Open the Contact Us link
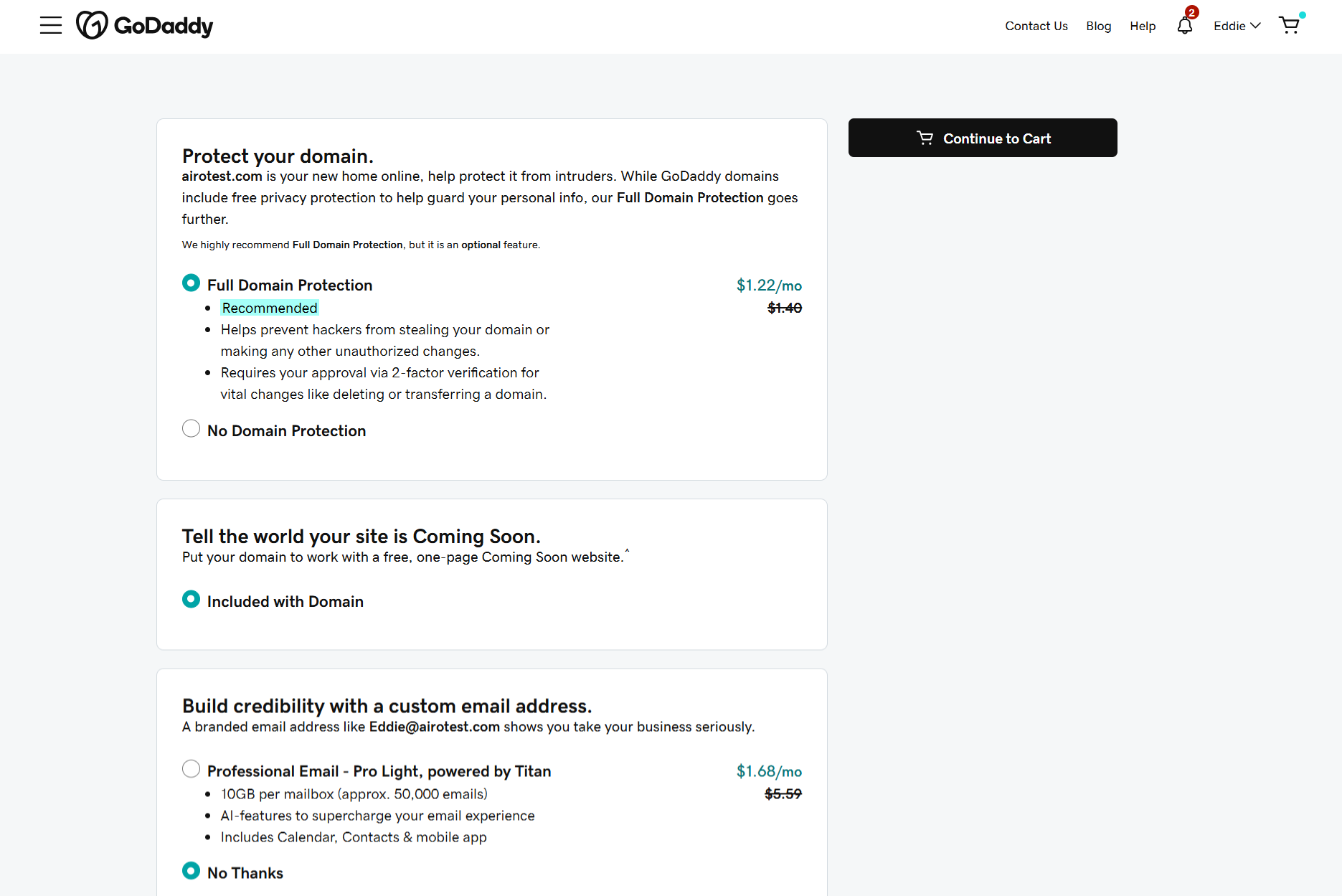The image size is (1342, 896). point(1036,26)
